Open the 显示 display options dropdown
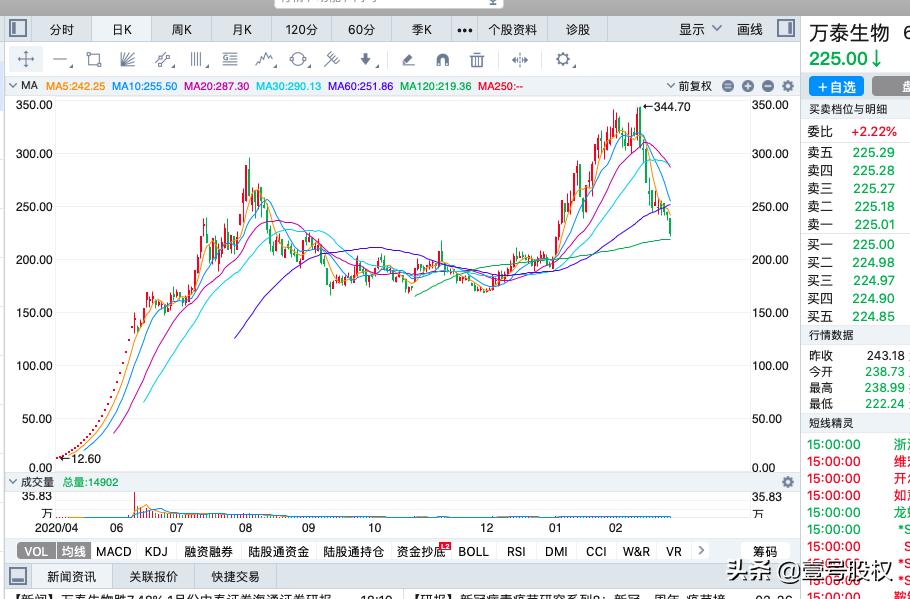 click(695, 28)
